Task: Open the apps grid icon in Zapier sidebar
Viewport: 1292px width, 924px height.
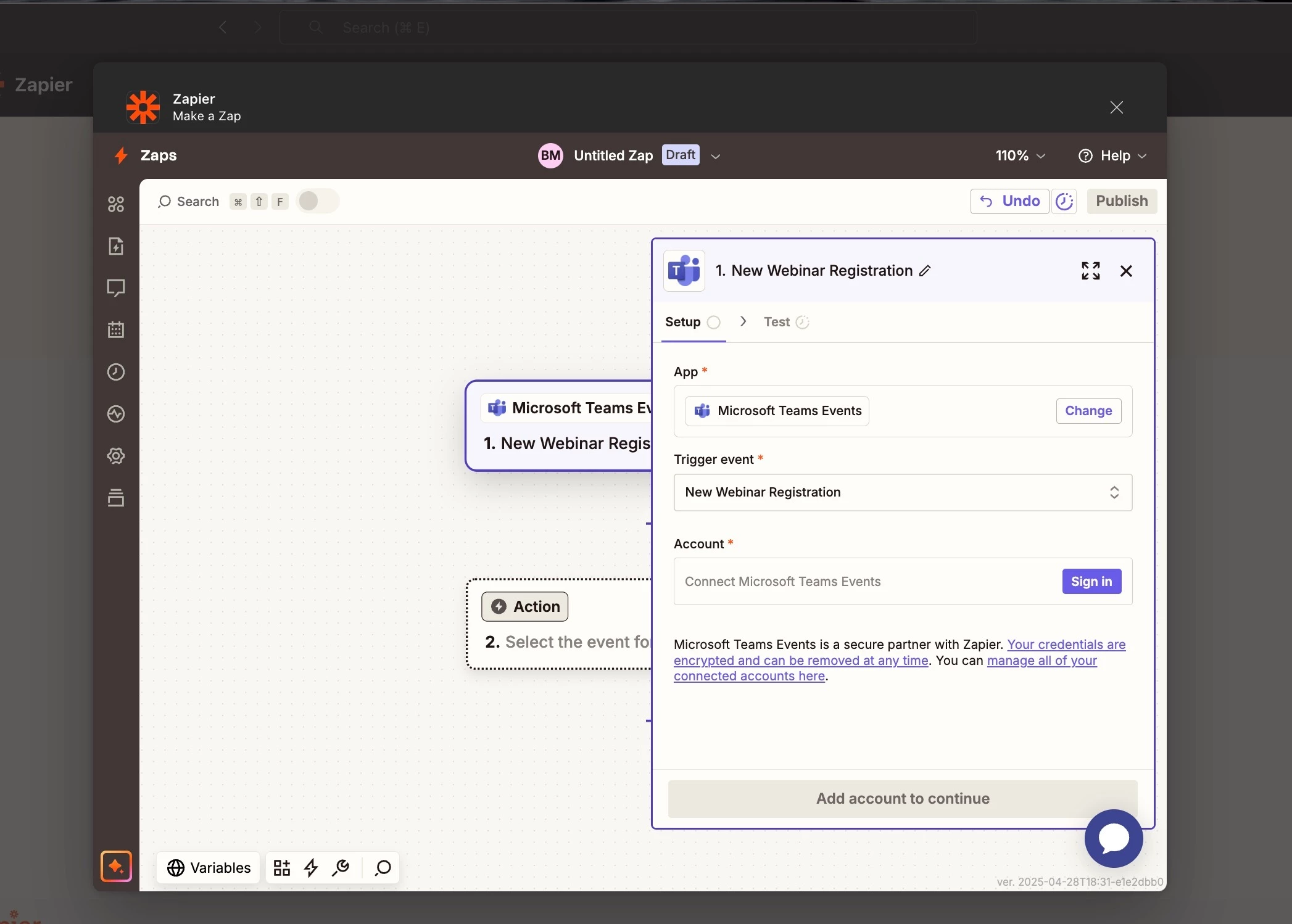Action: tap(116, 204)
